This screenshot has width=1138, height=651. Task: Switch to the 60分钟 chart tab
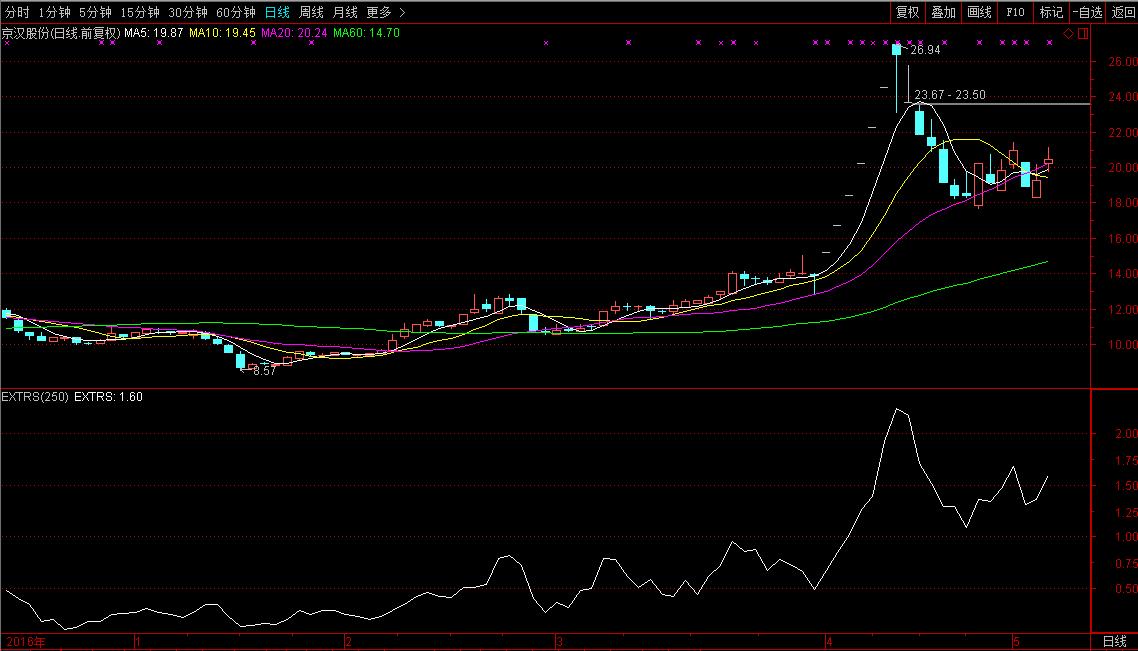tap(236, 12)
